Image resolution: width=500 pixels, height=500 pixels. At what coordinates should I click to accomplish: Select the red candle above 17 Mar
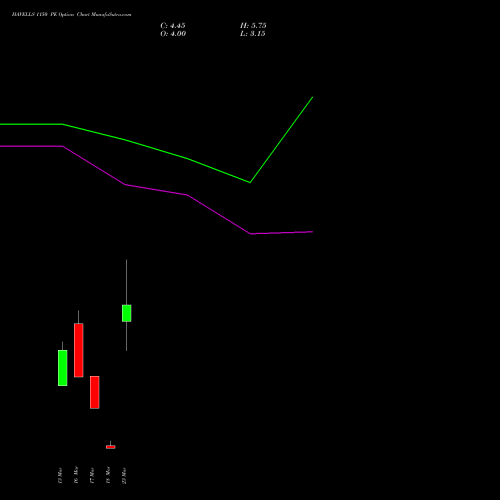pyautogui.click(x=95, y=392)
